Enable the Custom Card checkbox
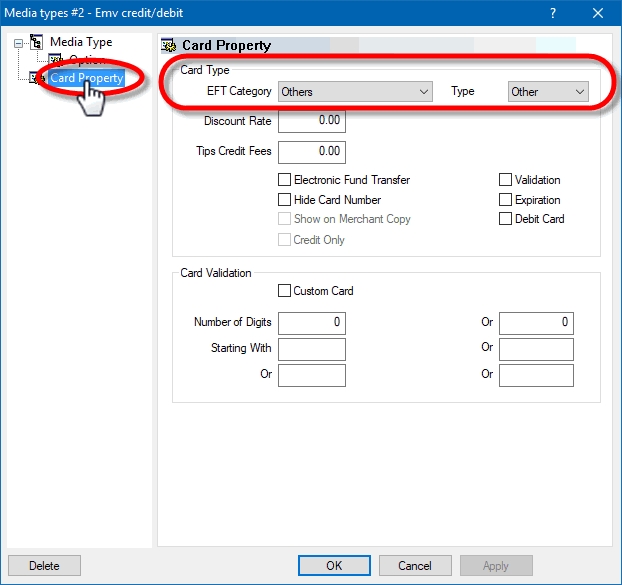Screen dimensions: 622x585 285,291
